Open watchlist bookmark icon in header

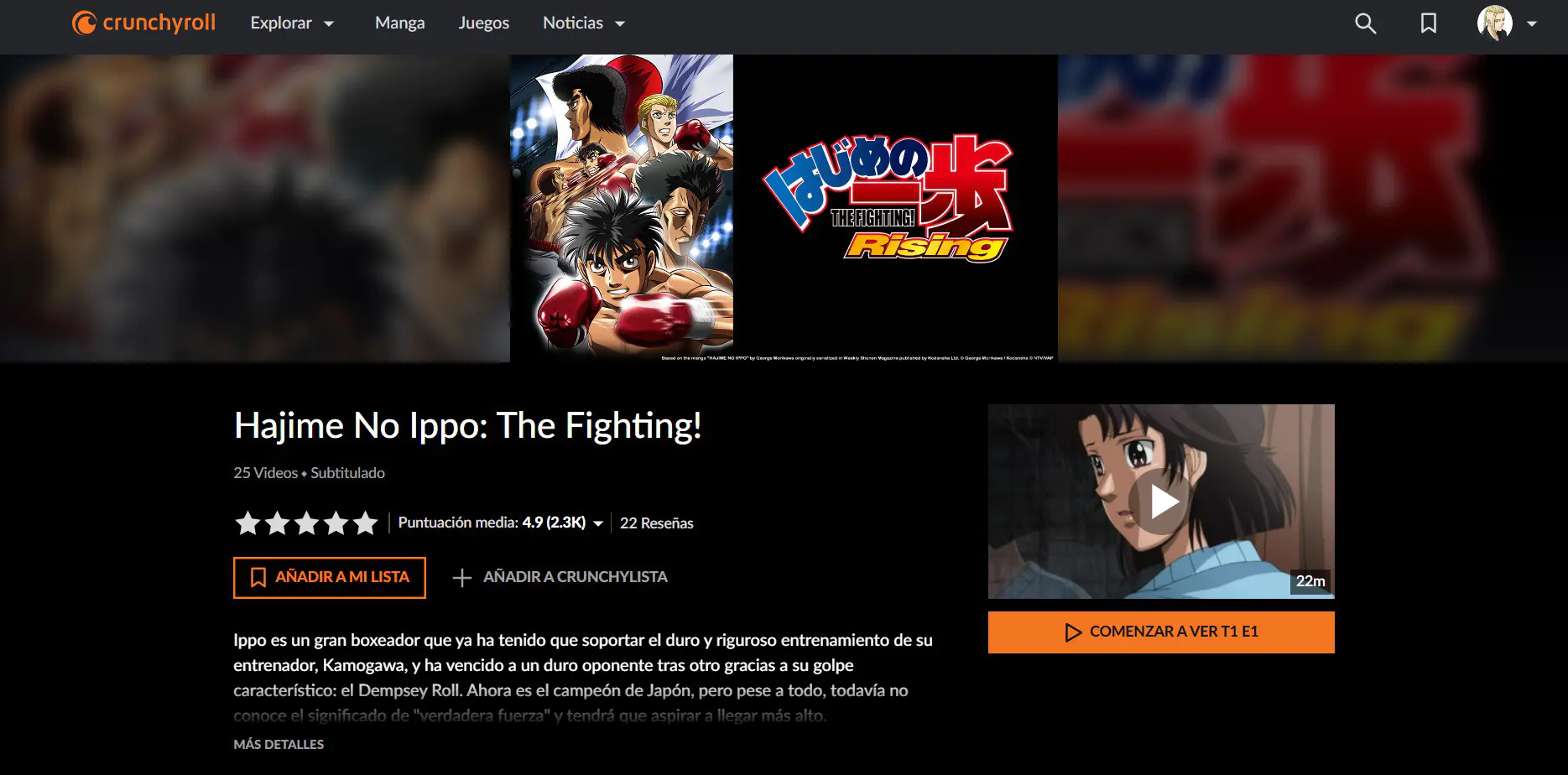point(1428,23)
